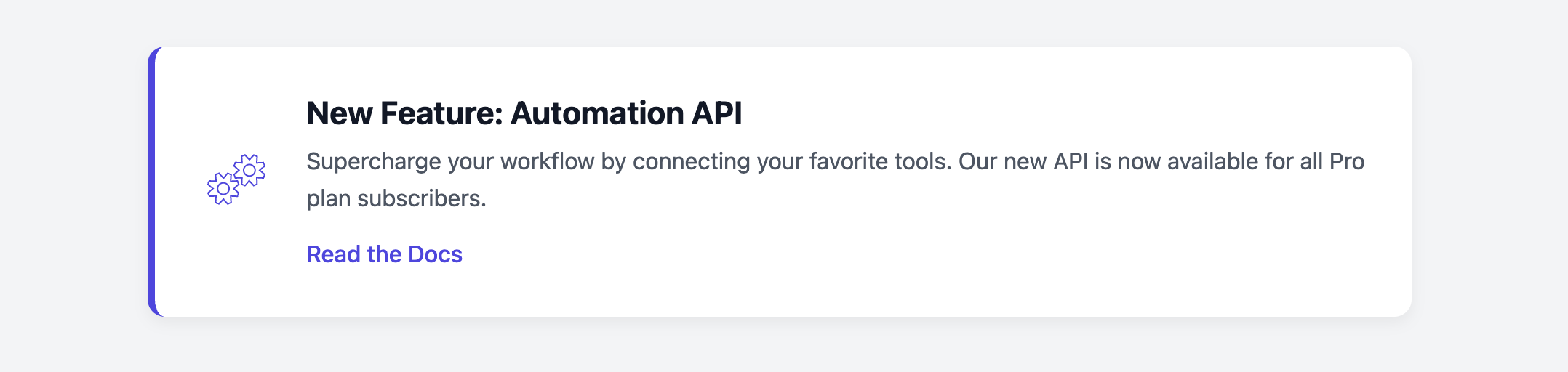1568x372 pixels.
Task: Click the "New Feature:" part of the heading
Action: [405, 113]
